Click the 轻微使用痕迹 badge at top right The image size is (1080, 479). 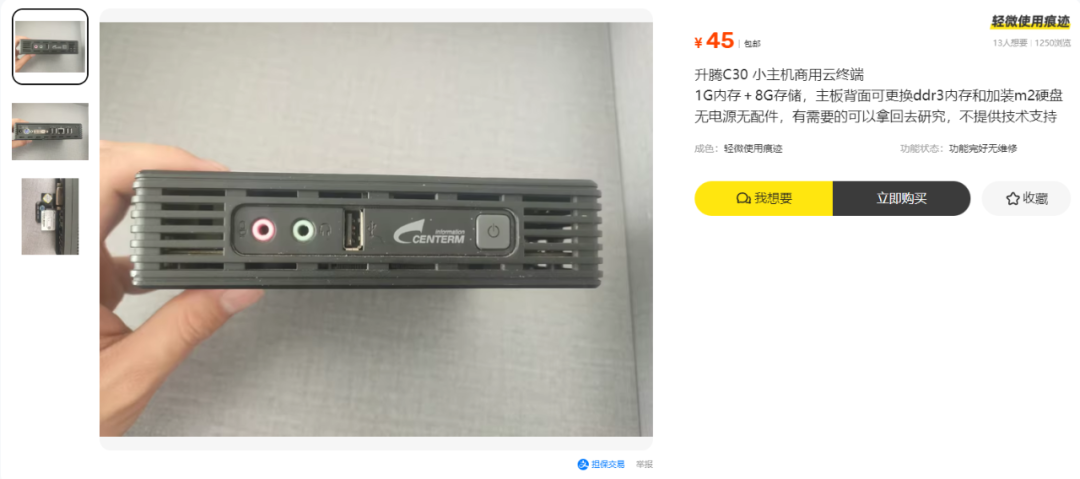1030,22
